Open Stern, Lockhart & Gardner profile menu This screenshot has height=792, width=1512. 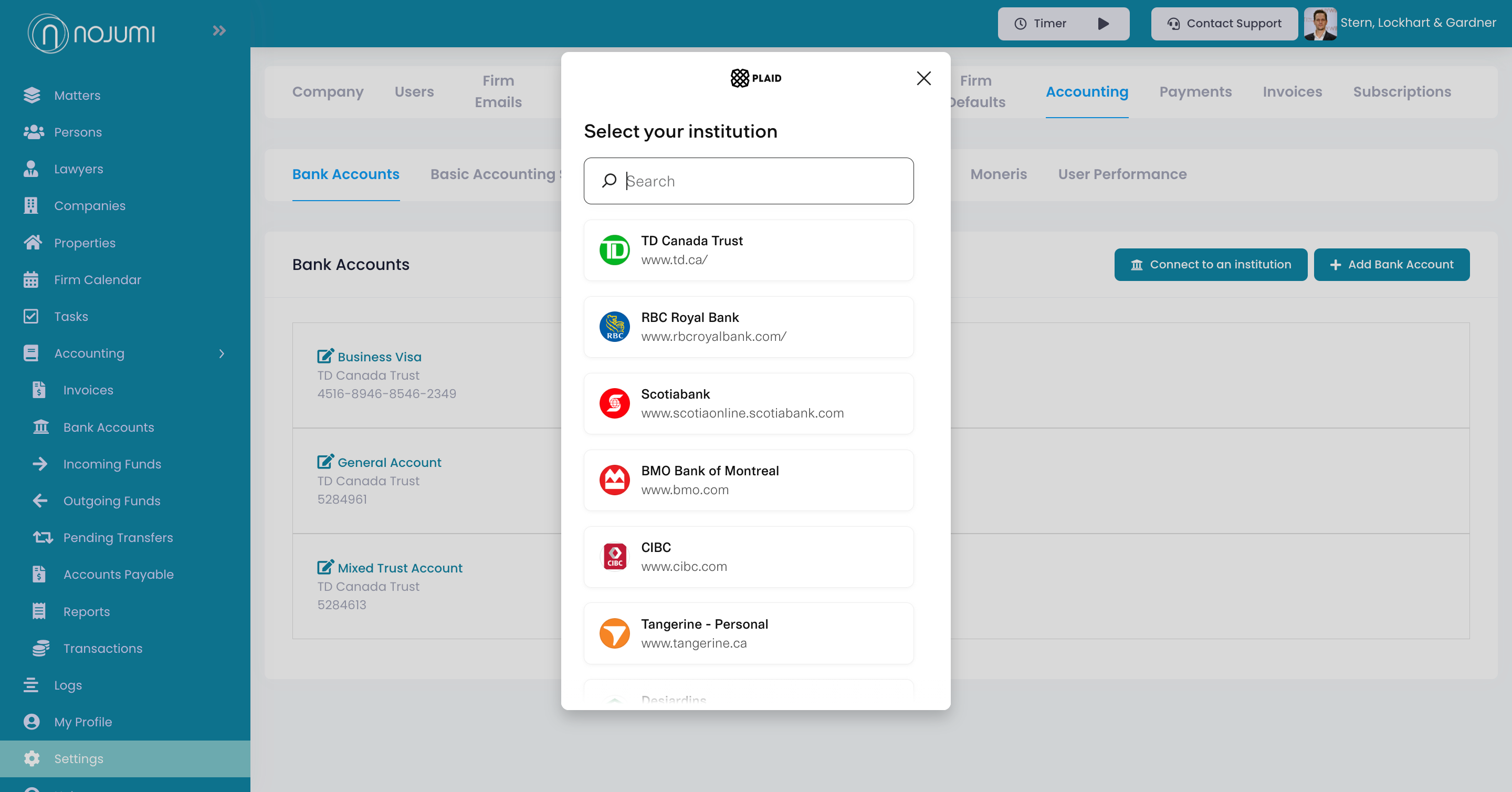1418,22
